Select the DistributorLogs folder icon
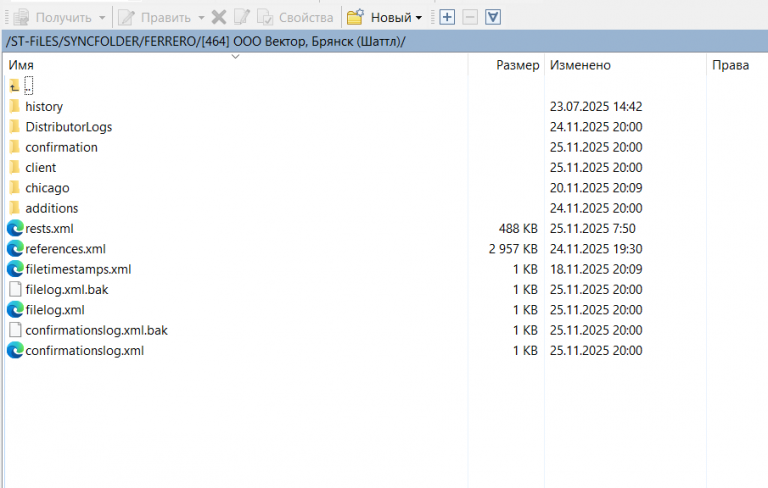768x488 pixels. coord(15,127)
